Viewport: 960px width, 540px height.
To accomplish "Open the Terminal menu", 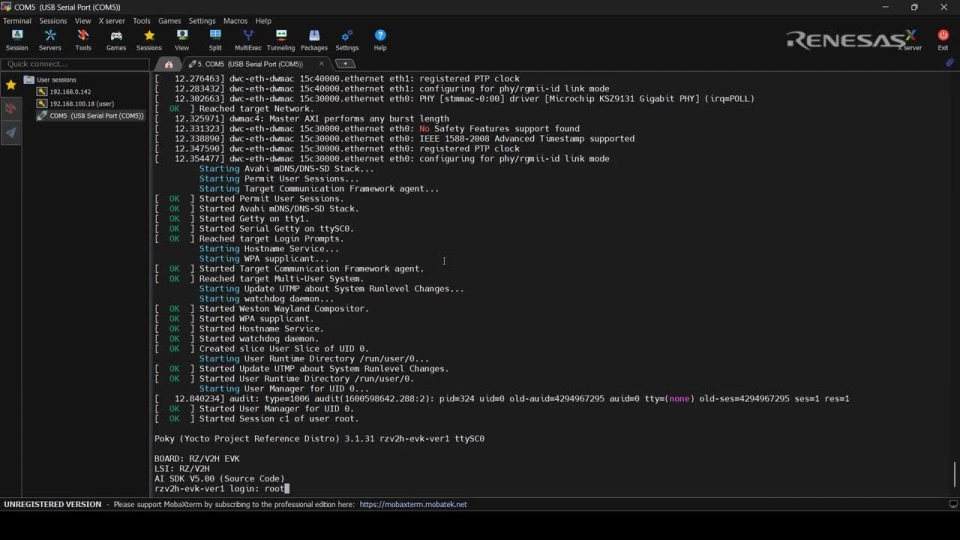I will point(17,21).
